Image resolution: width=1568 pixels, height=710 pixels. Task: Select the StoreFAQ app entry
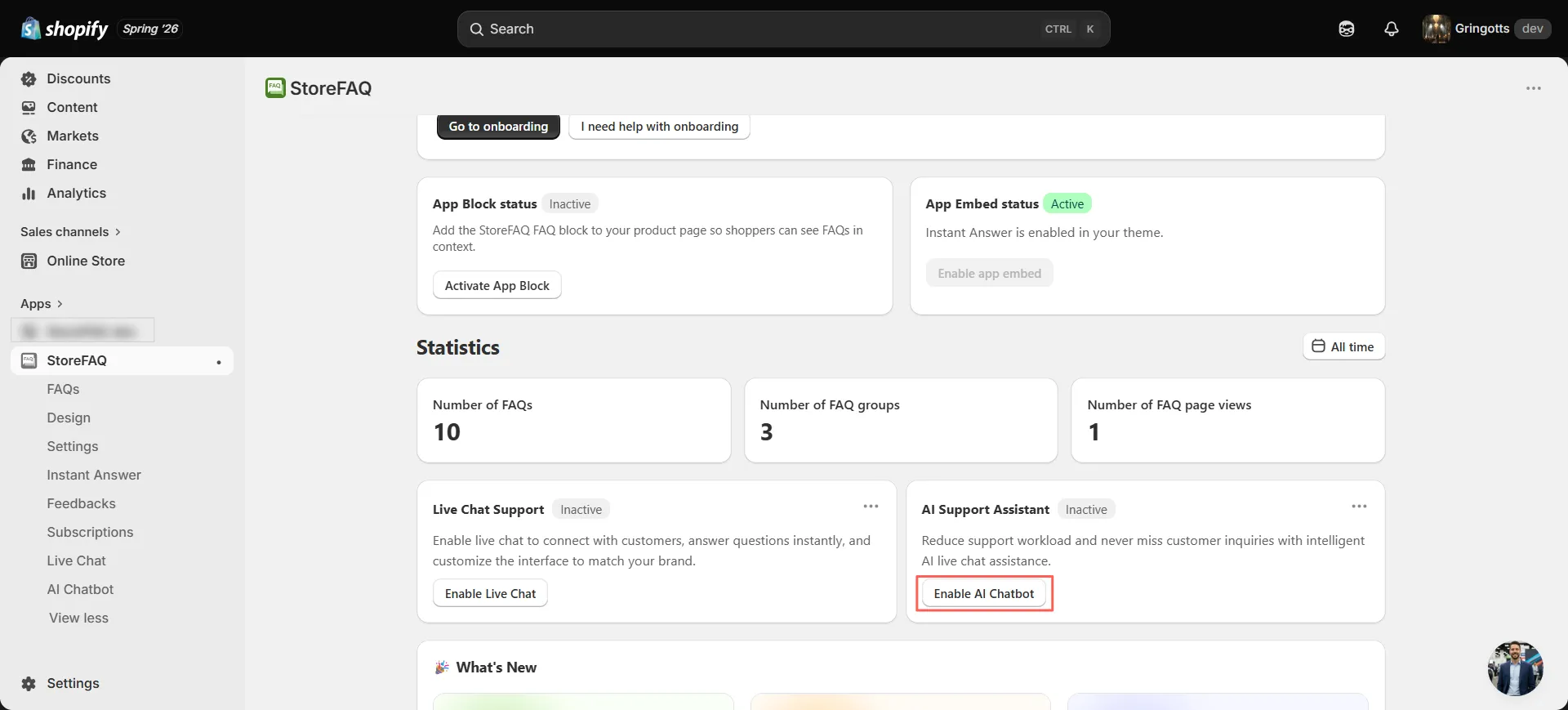[122, 360]
